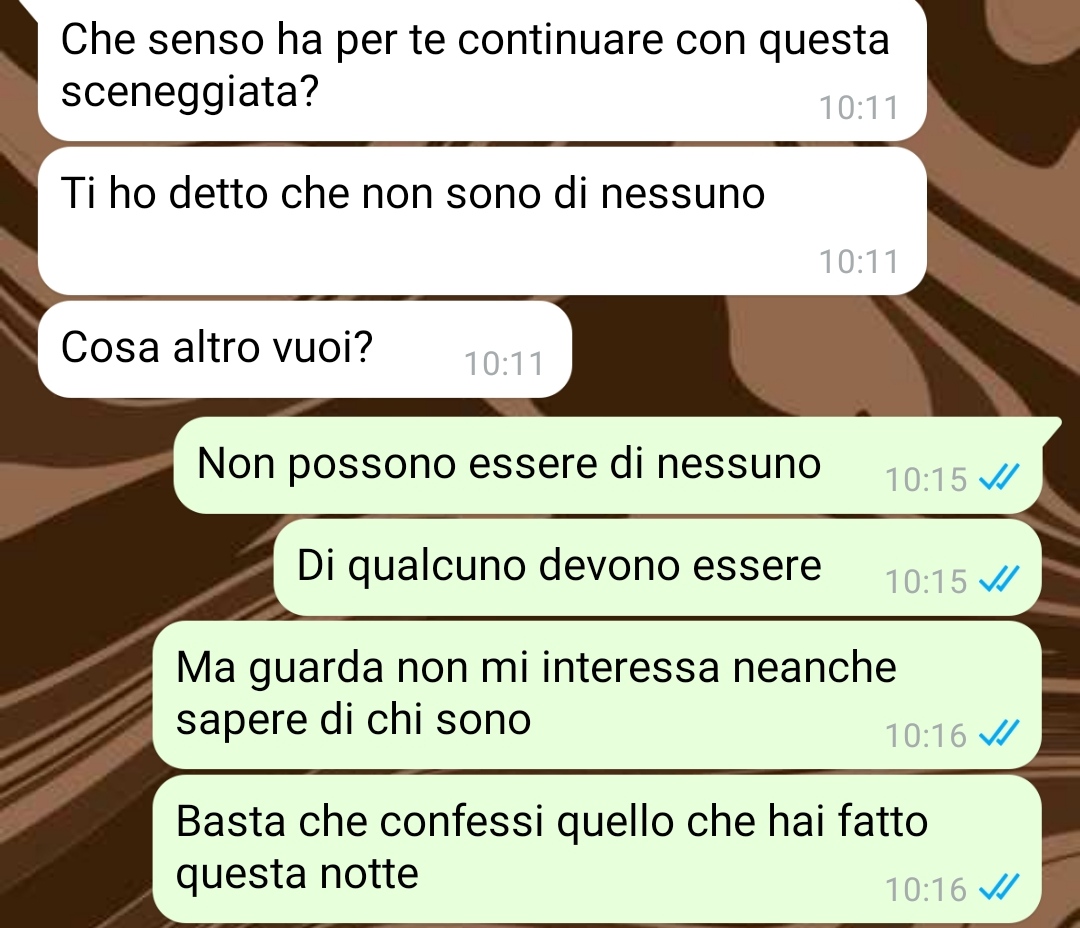Tap the 10:11 timestamp on 'sceneggiata?' message
1080x928 pixels.
859,108
